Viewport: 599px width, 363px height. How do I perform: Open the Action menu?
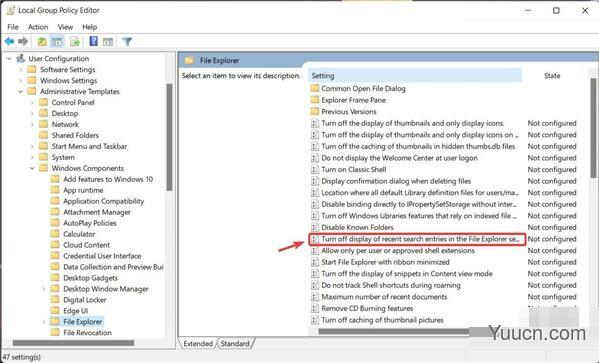coord(38,27)
